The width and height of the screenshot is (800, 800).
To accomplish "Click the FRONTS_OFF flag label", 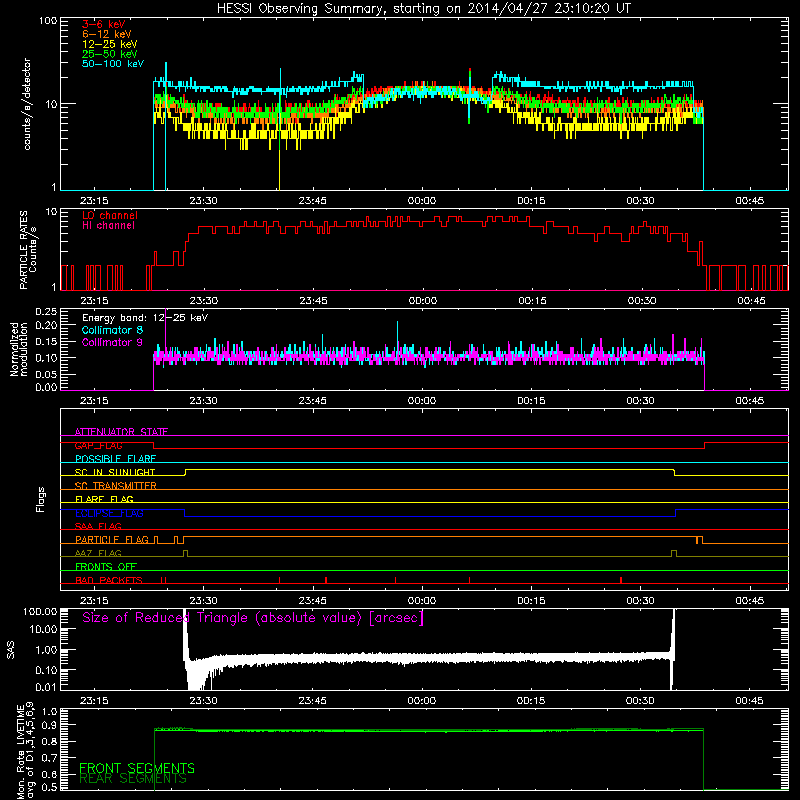I will (x=106, y=567).
